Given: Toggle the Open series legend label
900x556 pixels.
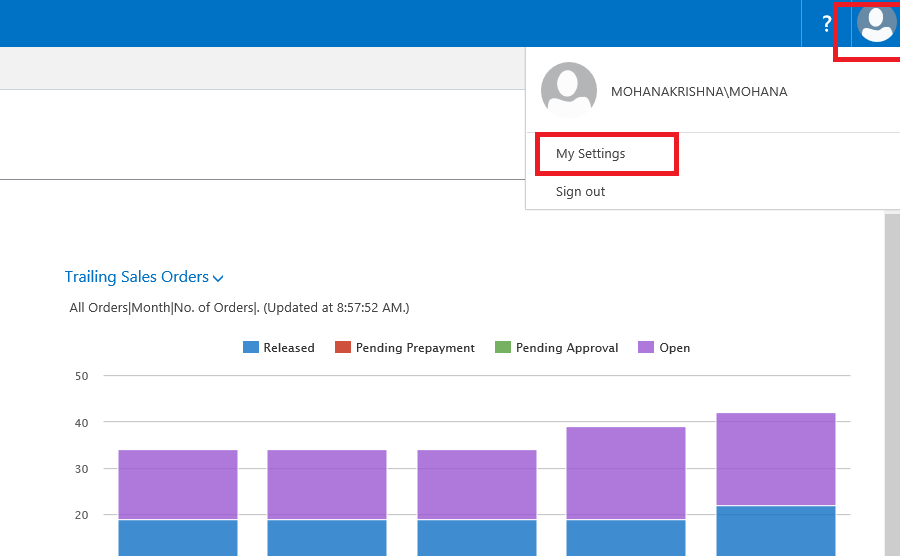Looking at the screenshot, I should pos(675,348).
